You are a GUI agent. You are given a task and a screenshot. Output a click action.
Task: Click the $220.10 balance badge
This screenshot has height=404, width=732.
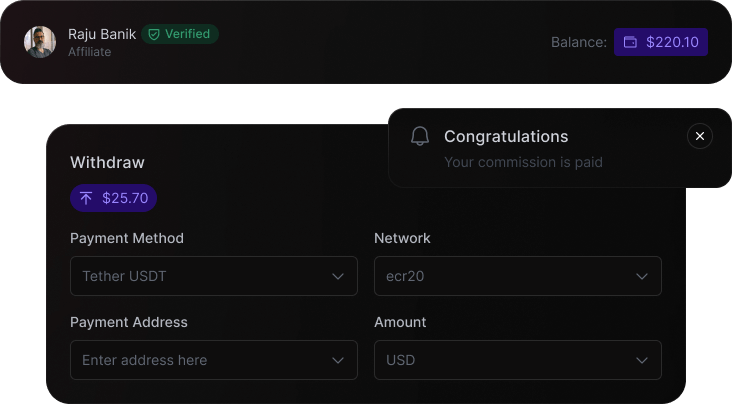(661, 42)
